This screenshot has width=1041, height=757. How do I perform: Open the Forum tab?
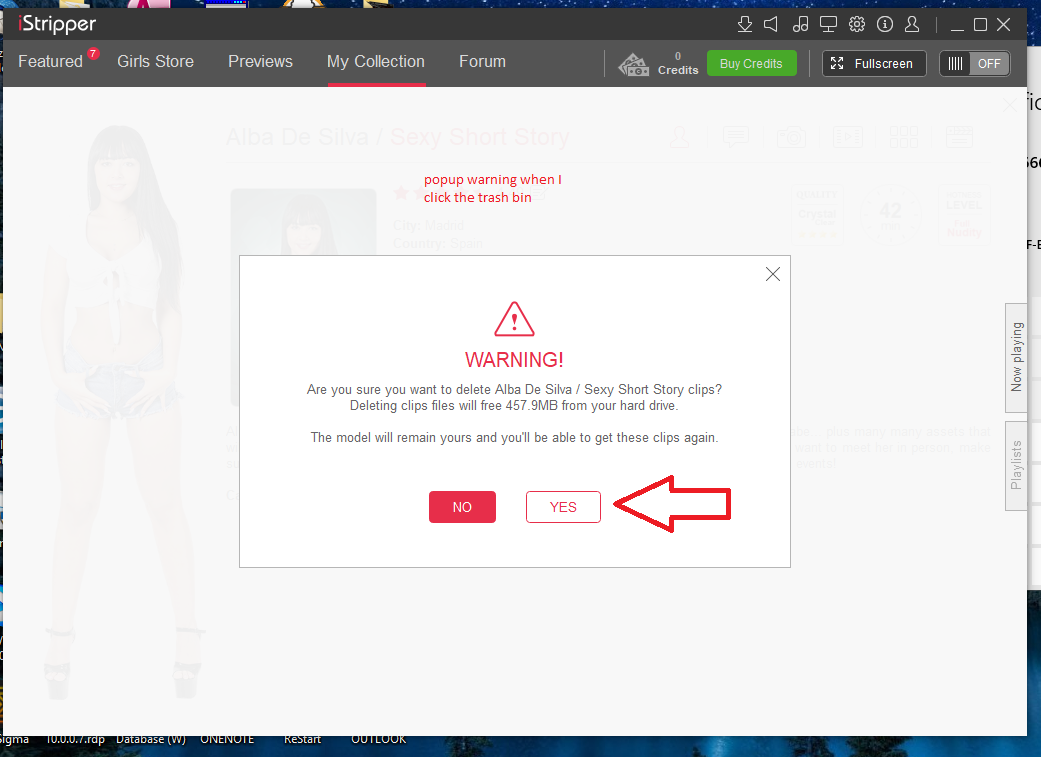pos(483,62)
